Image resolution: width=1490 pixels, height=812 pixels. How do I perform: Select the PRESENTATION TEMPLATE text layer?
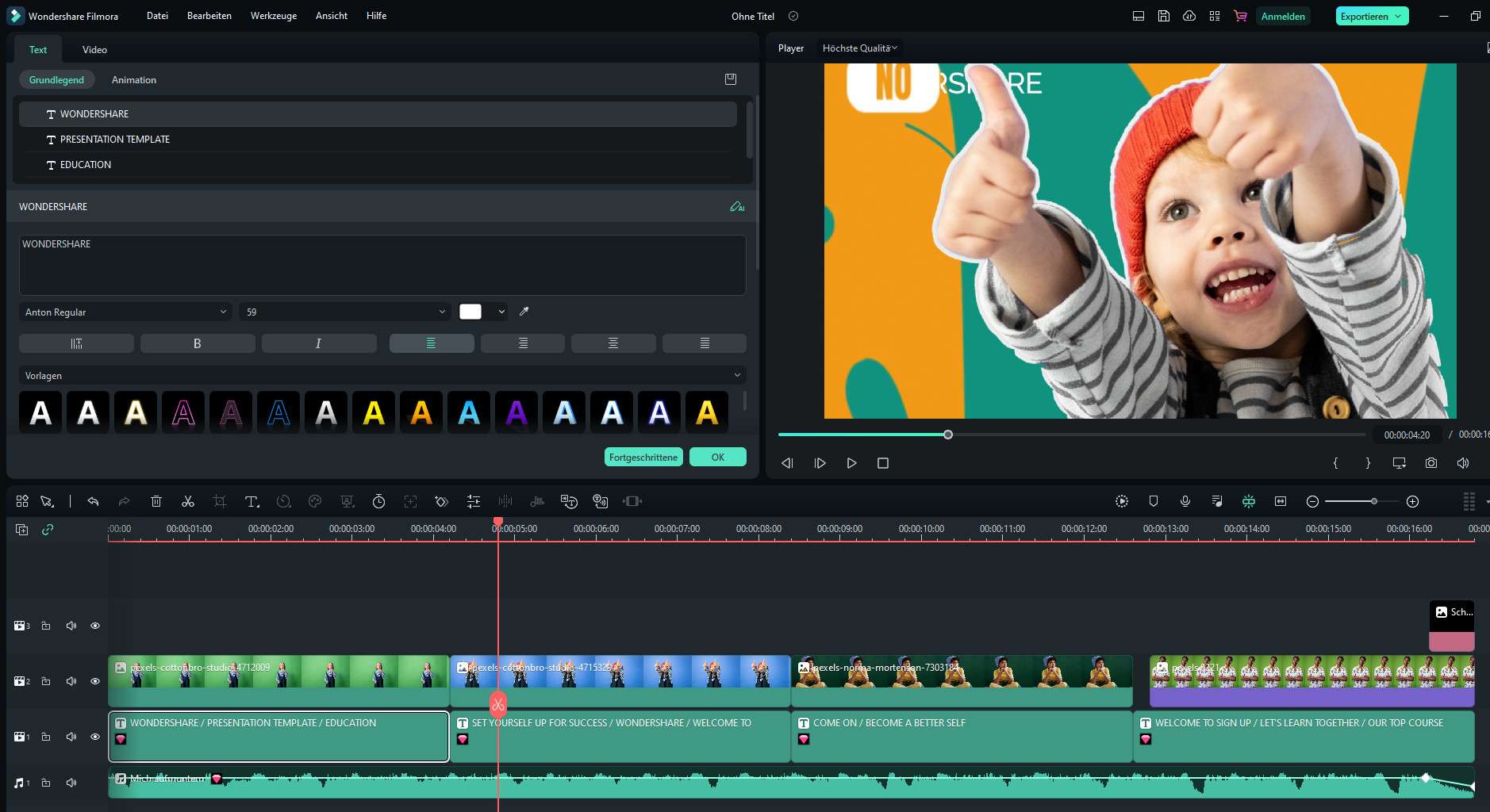coord(378,140)
